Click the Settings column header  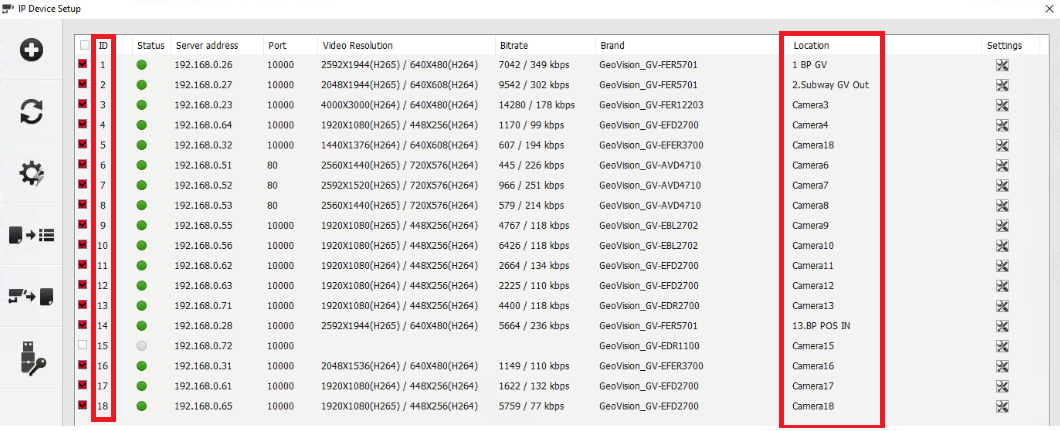click(x=1005, y=45)
